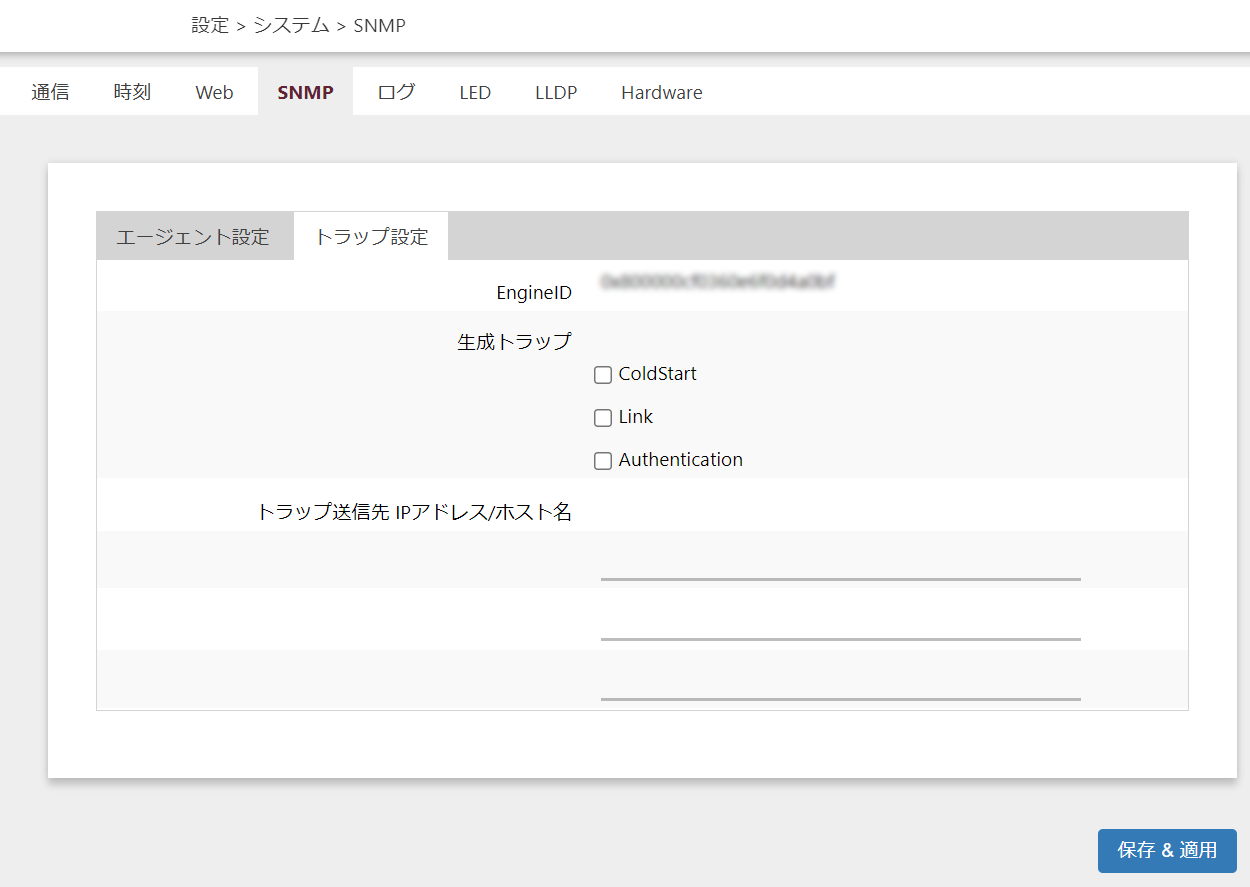
Task: Click the first trap destination address field
Action: coord(840,564)
